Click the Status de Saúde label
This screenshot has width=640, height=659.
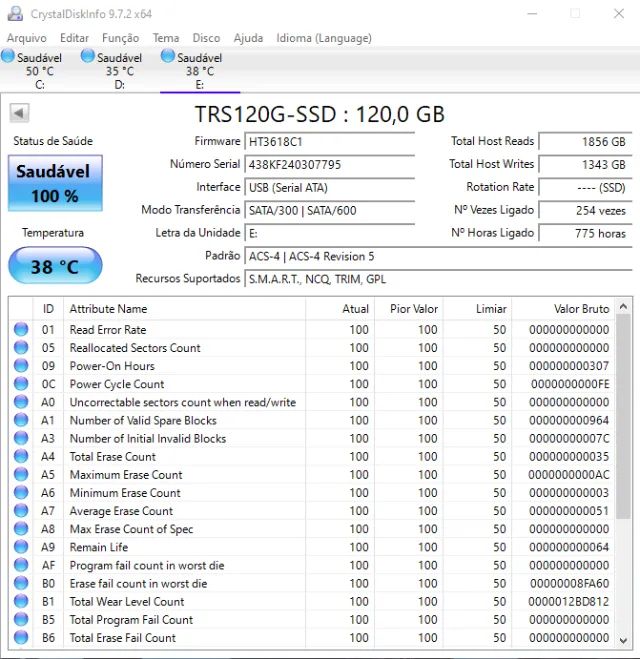(x=53, y=141)
